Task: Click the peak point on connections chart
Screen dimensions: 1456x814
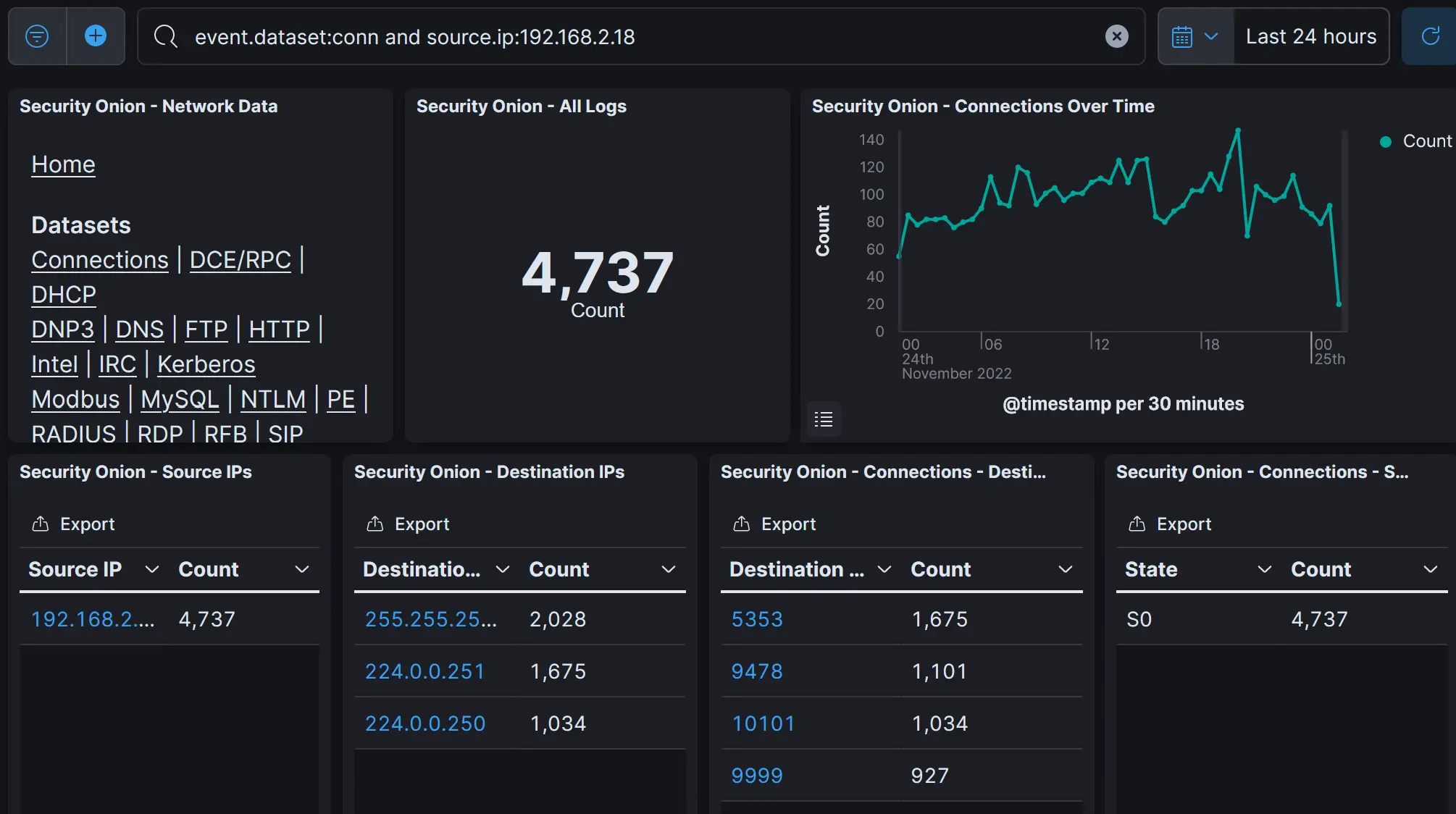Action: pyautogui.click(x=1238, y=130)
